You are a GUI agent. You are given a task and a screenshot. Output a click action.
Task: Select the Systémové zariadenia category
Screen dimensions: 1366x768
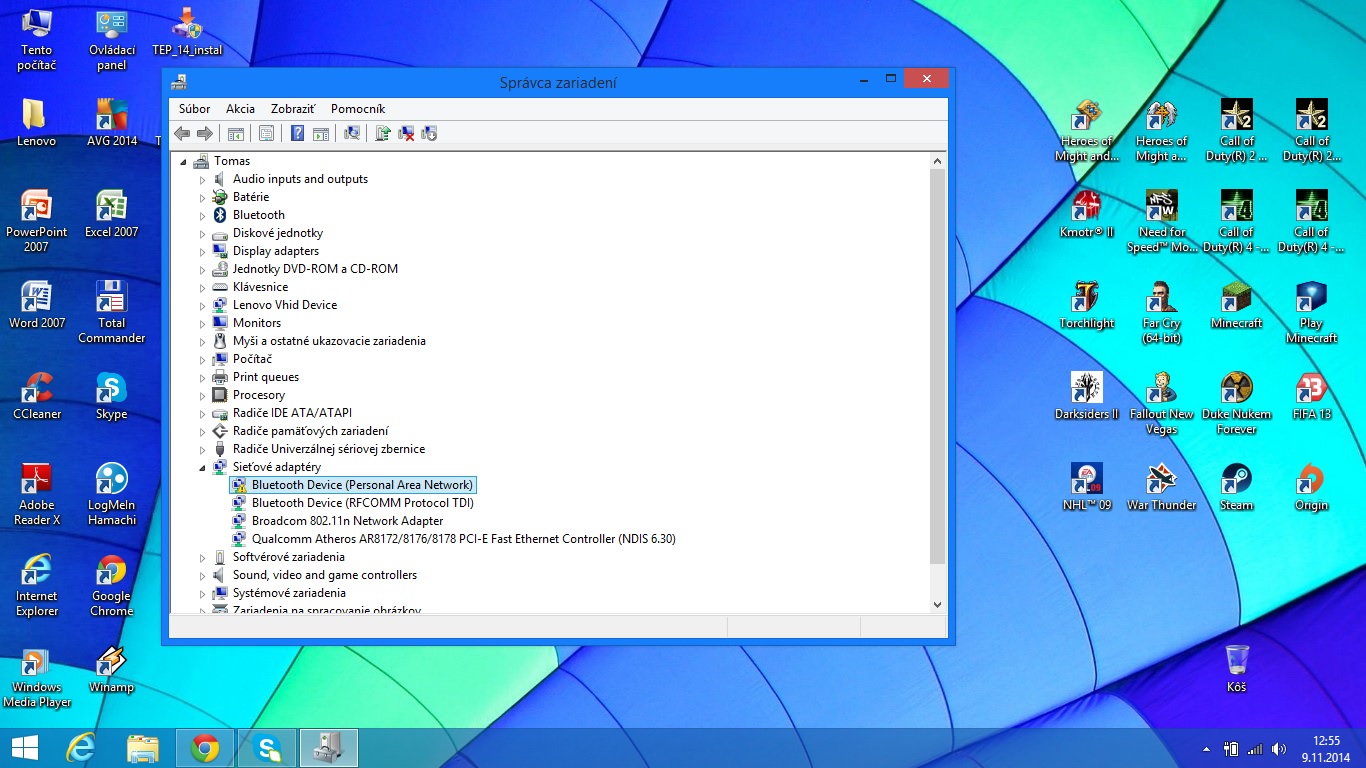click(x=289, y=593)
